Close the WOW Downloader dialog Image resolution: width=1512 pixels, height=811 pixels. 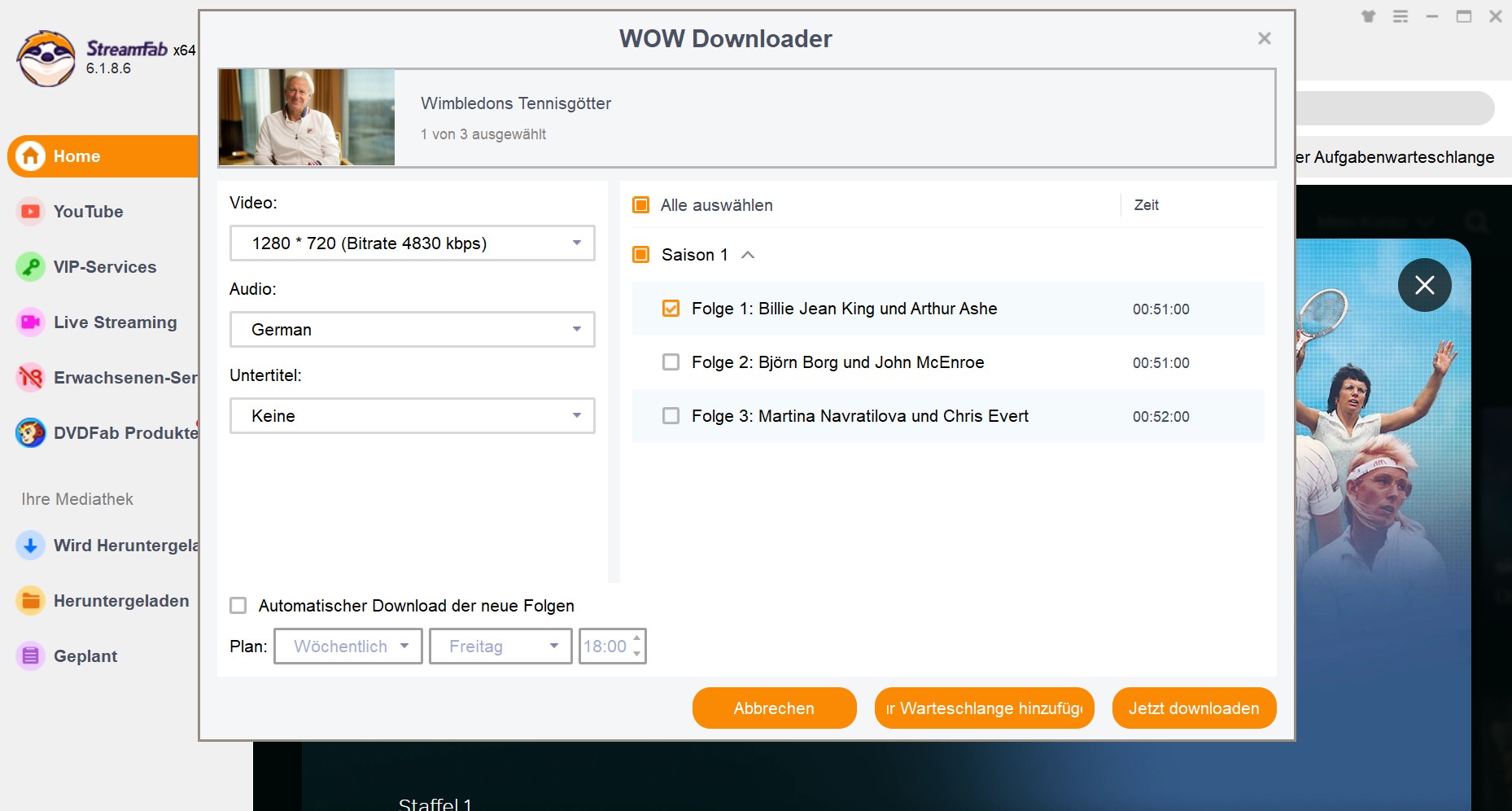click(x=1264, y=38)
